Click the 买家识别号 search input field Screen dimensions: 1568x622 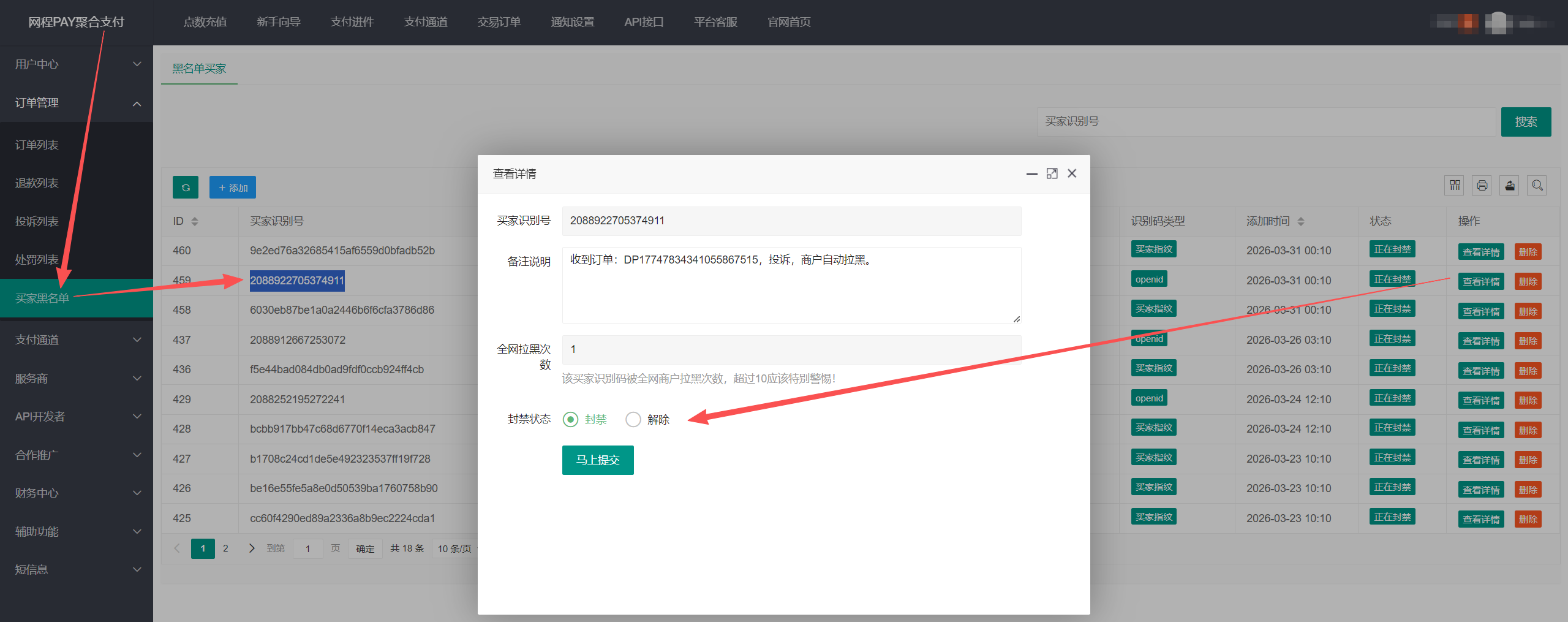(x=1265, y=122)
